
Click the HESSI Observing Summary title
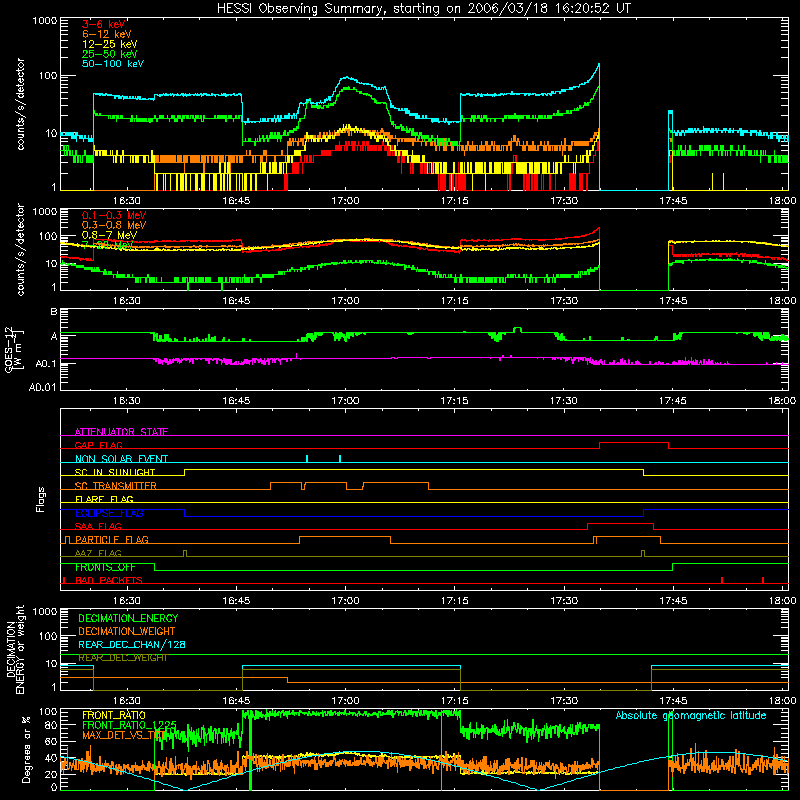click(x=423, y=9)
